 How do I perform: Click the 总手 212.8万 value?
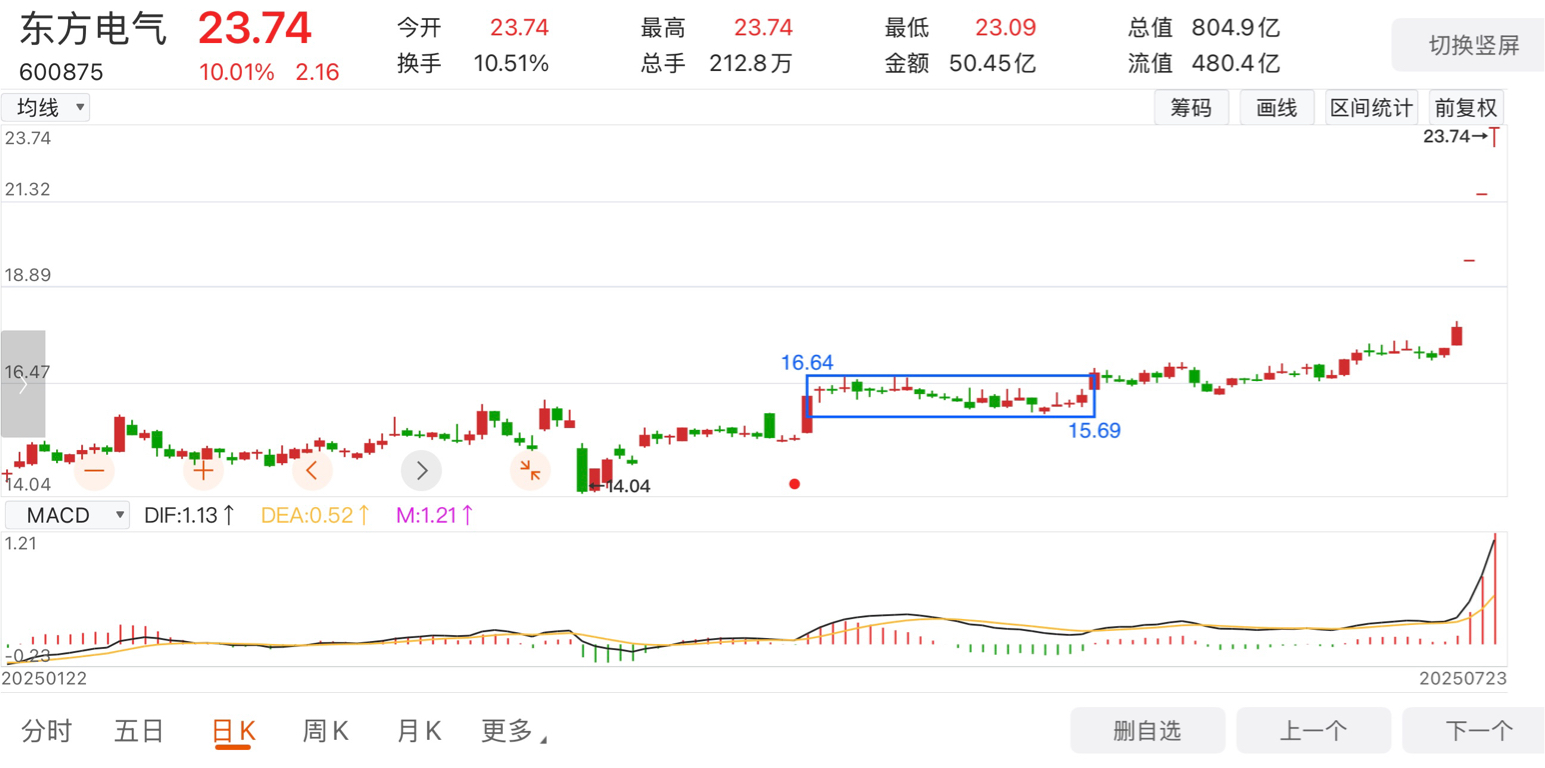pos(751,64)
